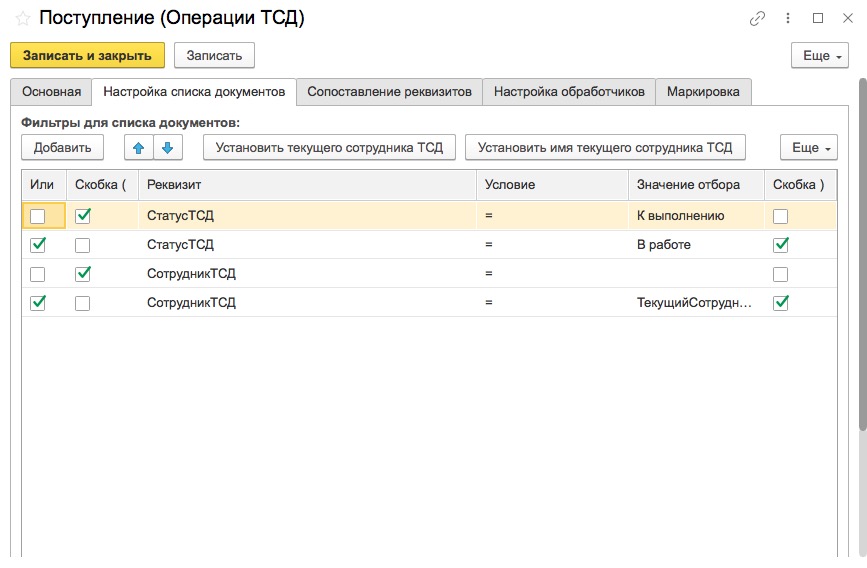Go to Настройка обработчиков tab
867x568 pixels.
point(569,92)
